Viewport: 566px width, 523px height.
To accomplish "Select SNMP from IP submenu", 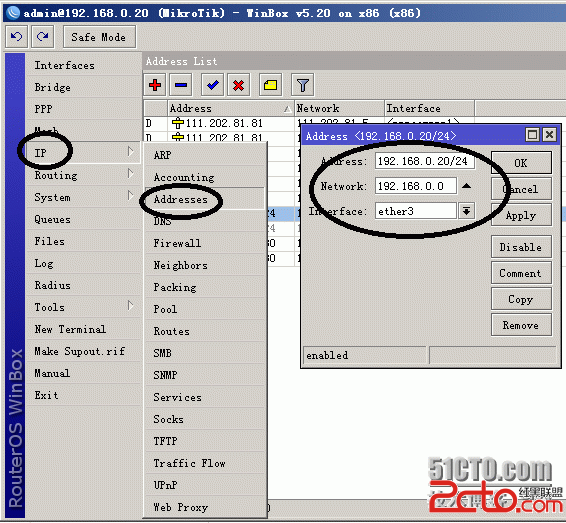I will tap(205, 375).
